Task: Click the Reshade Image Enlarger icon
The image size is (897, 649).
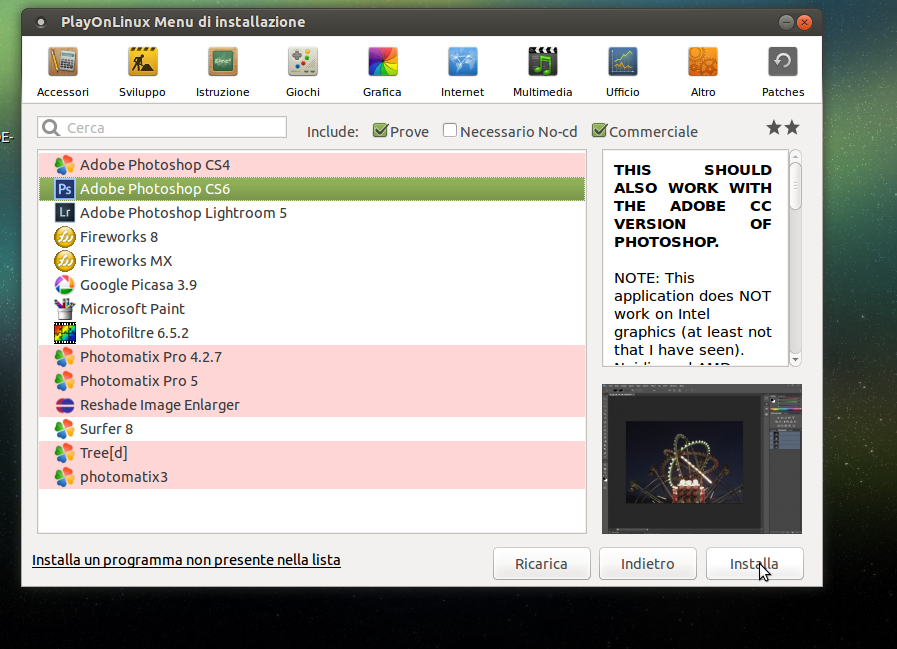Action: [x=65, y=405]
